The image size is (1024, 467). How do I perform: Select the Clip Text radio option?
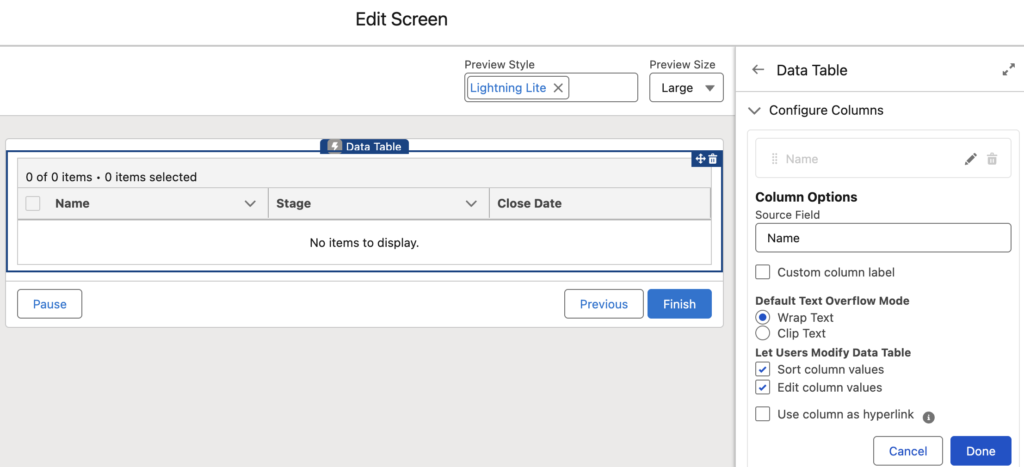tap(762, 333)
